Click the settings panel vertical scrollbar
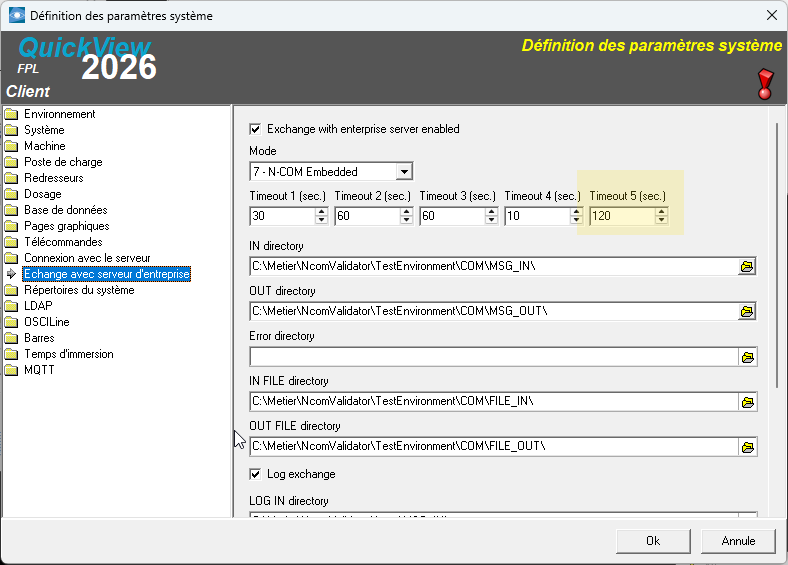 click(776, 255)
